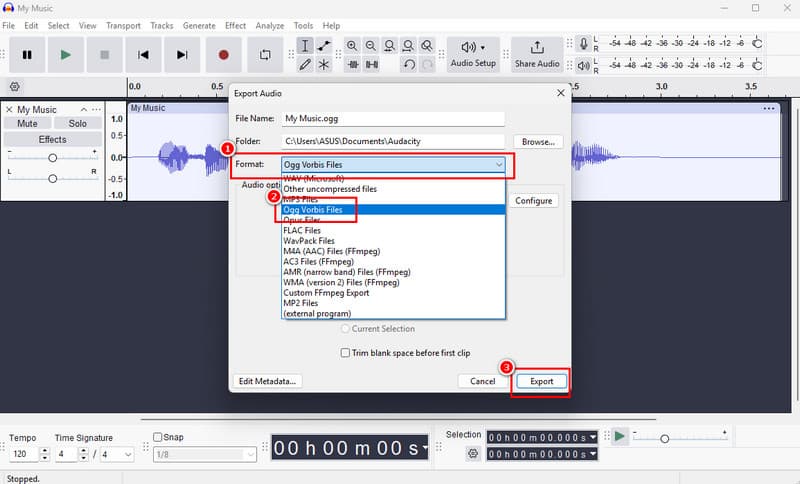Toggle the Loop playback button

pyautogui.click(x=265, y=55)
